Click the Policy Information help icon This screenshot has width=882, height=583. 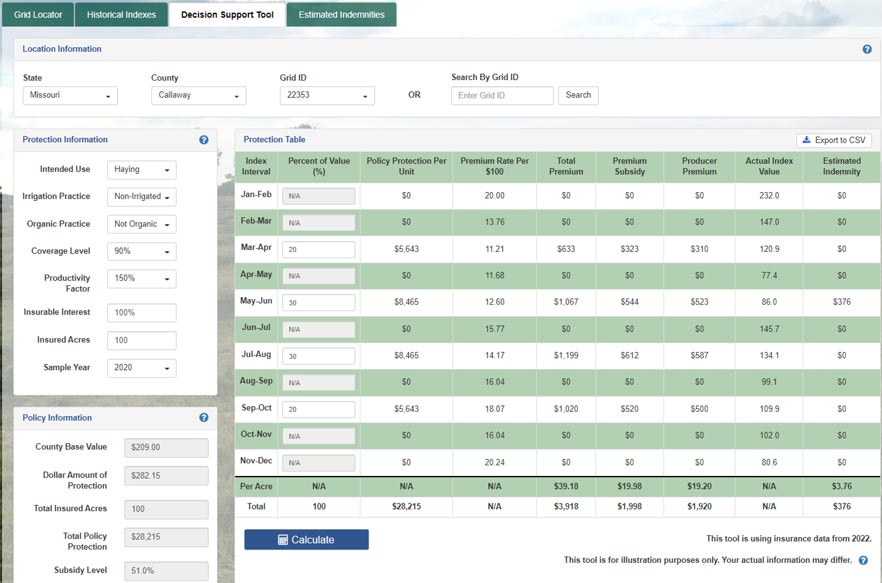pyautogui.click(x=204, y=418)
